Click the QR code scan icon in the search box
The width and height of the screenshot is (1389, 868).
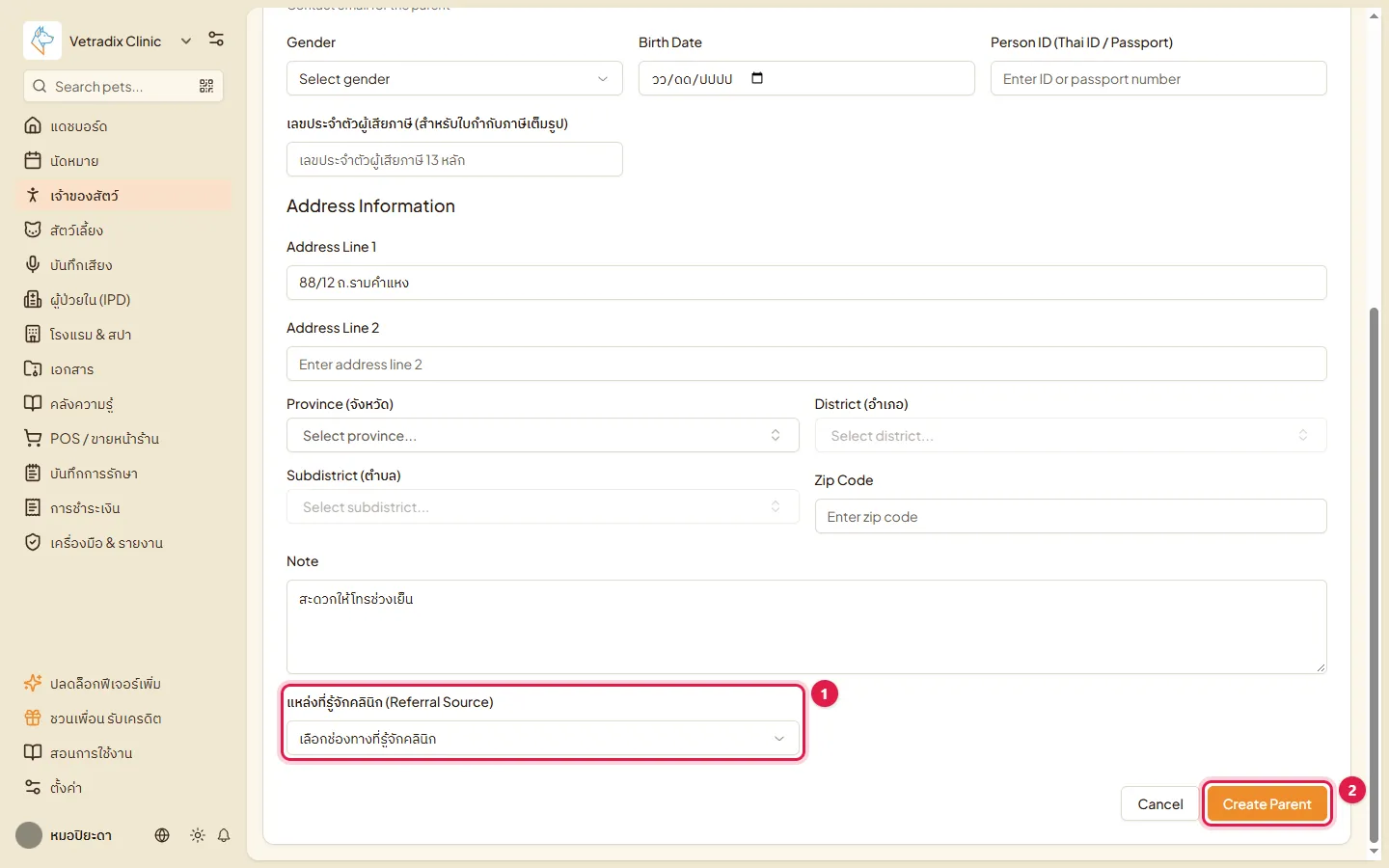pyautogui.click(x=206, y=86)
